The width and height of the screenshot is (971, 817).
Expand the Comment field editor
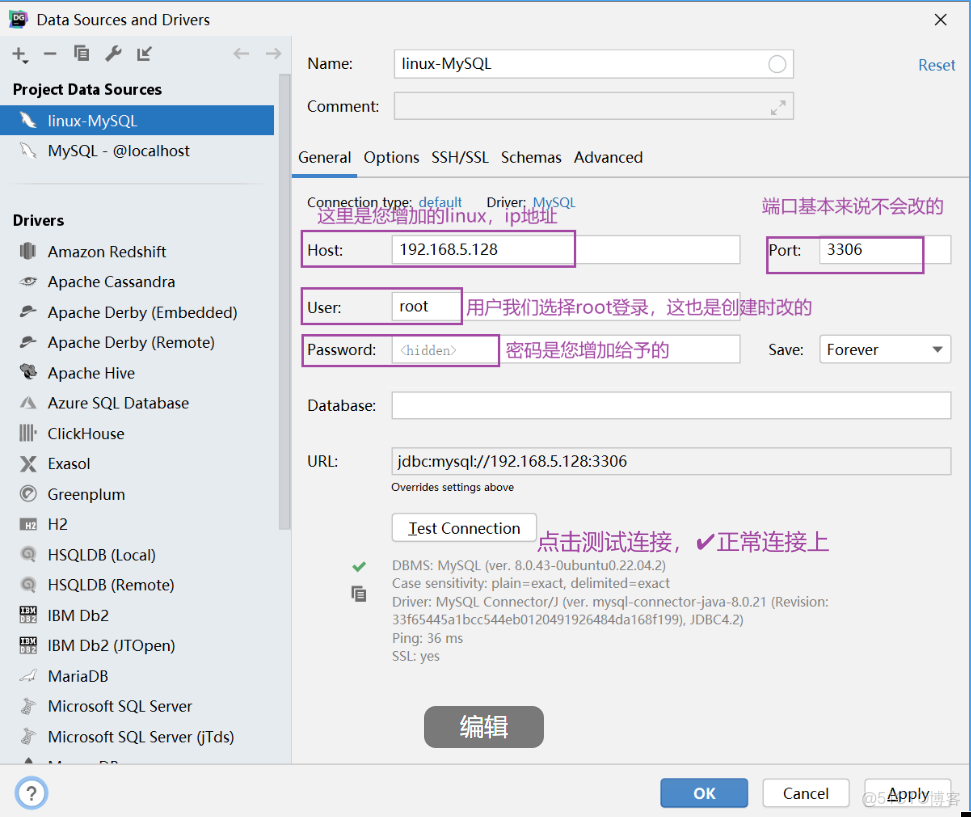778,107
